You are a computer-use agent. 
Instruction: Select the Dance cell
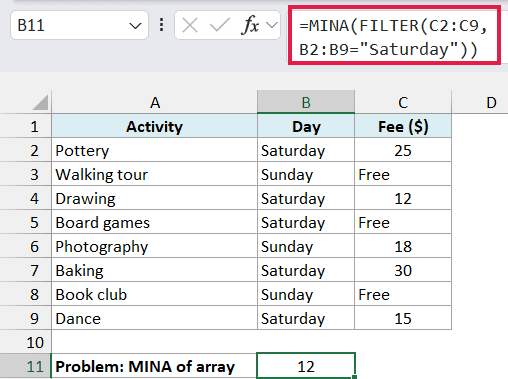click(x=155, y=318)
